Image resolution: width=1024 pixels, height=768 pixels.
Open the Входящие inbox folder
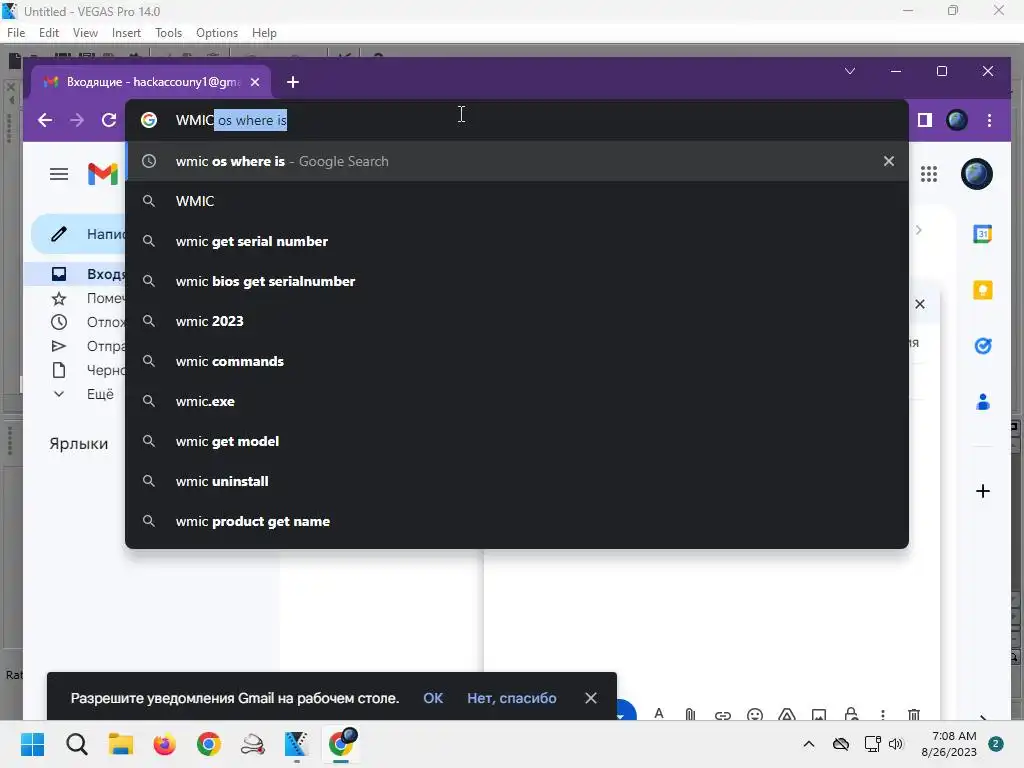click(x=75, y=274)
